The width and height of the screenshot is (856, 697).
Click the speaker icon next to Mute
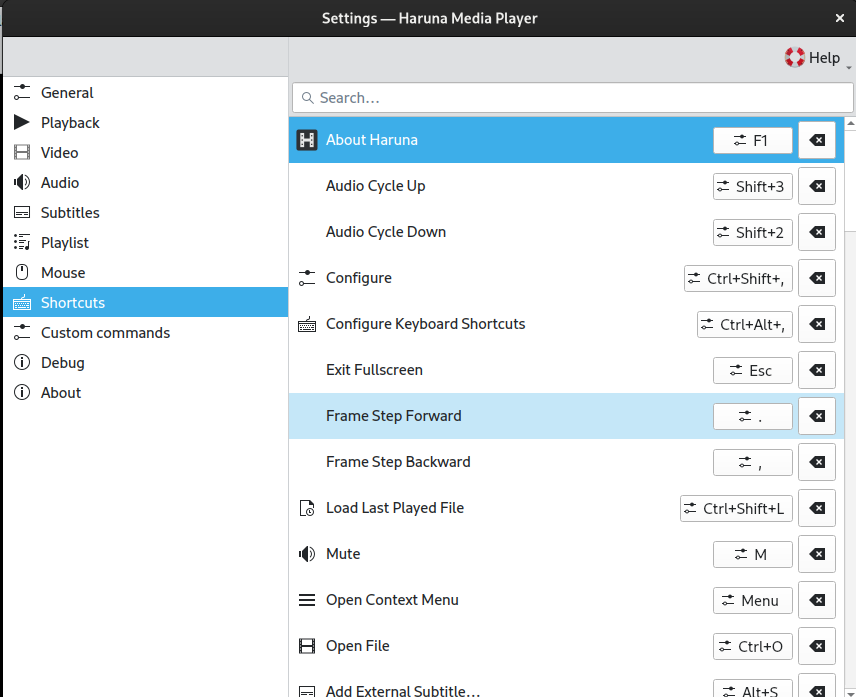coord(307,554)
